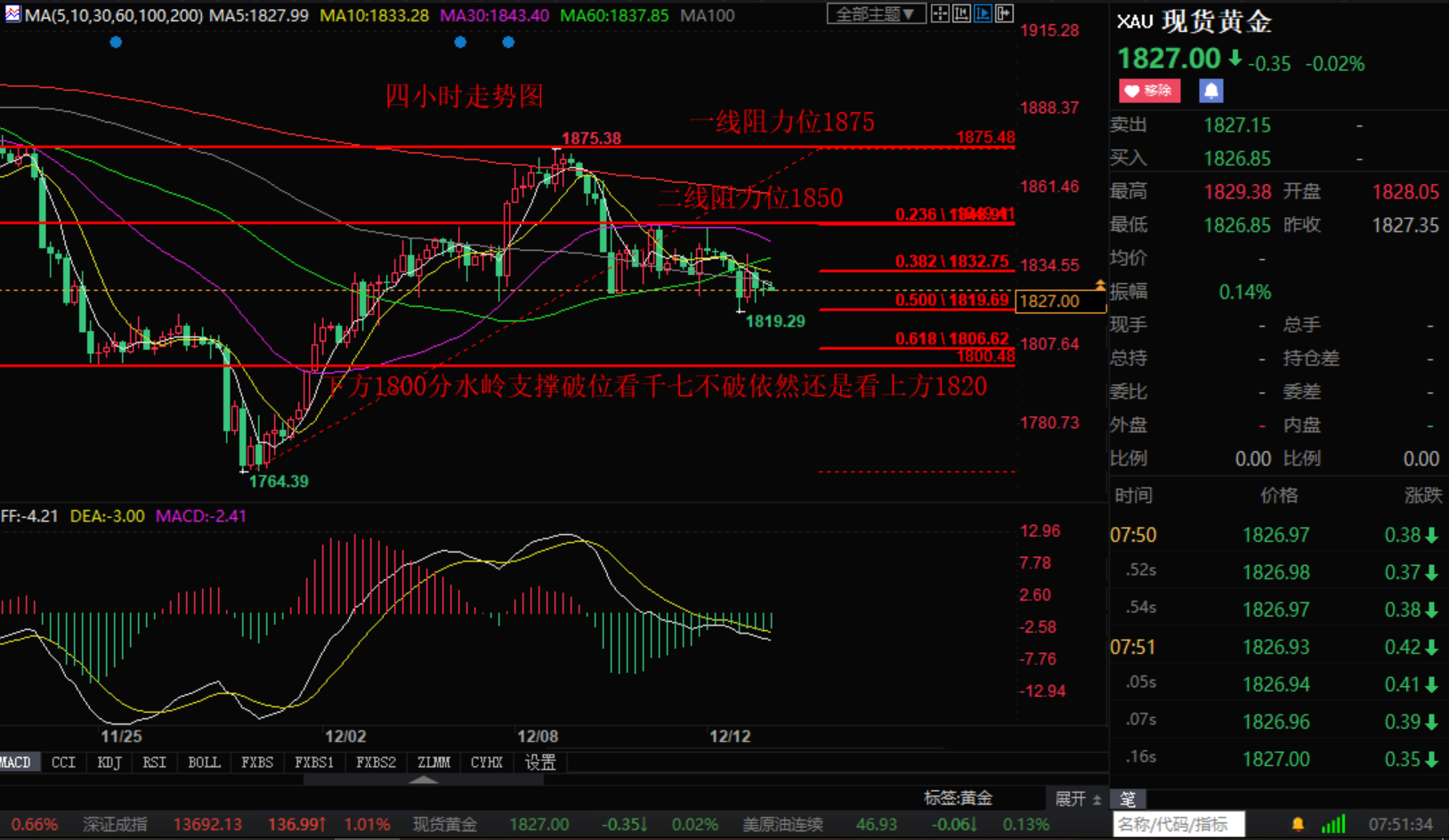The image size is (1449, 840).
Task: Click the large 1827.00 quote price
Action: pos(1169,59)
